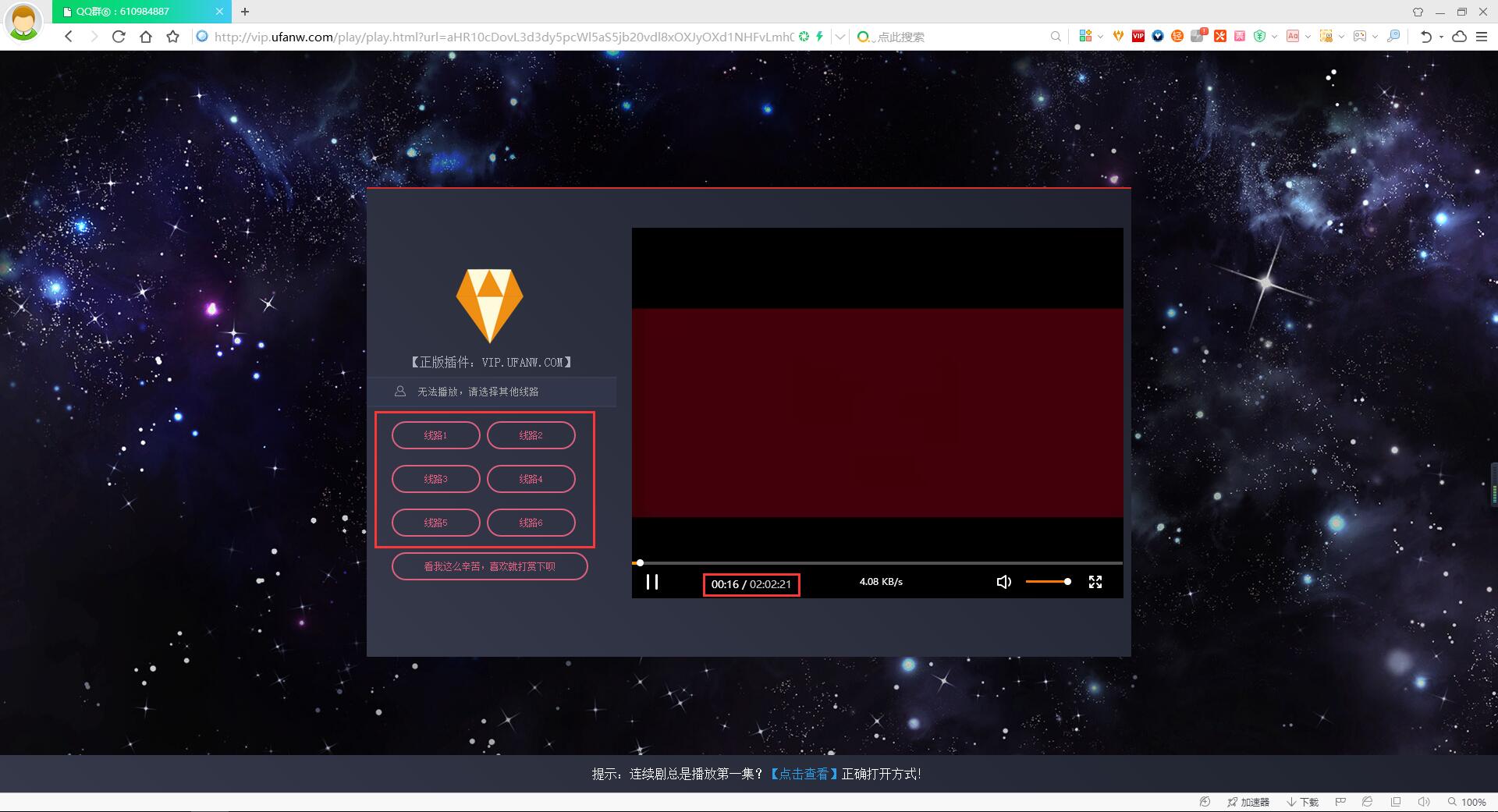Image resolution: width=1498 pixels, height=812 pixels.
Task: Expand the address bar history dropdown
Action: click(x=840, y=37)
